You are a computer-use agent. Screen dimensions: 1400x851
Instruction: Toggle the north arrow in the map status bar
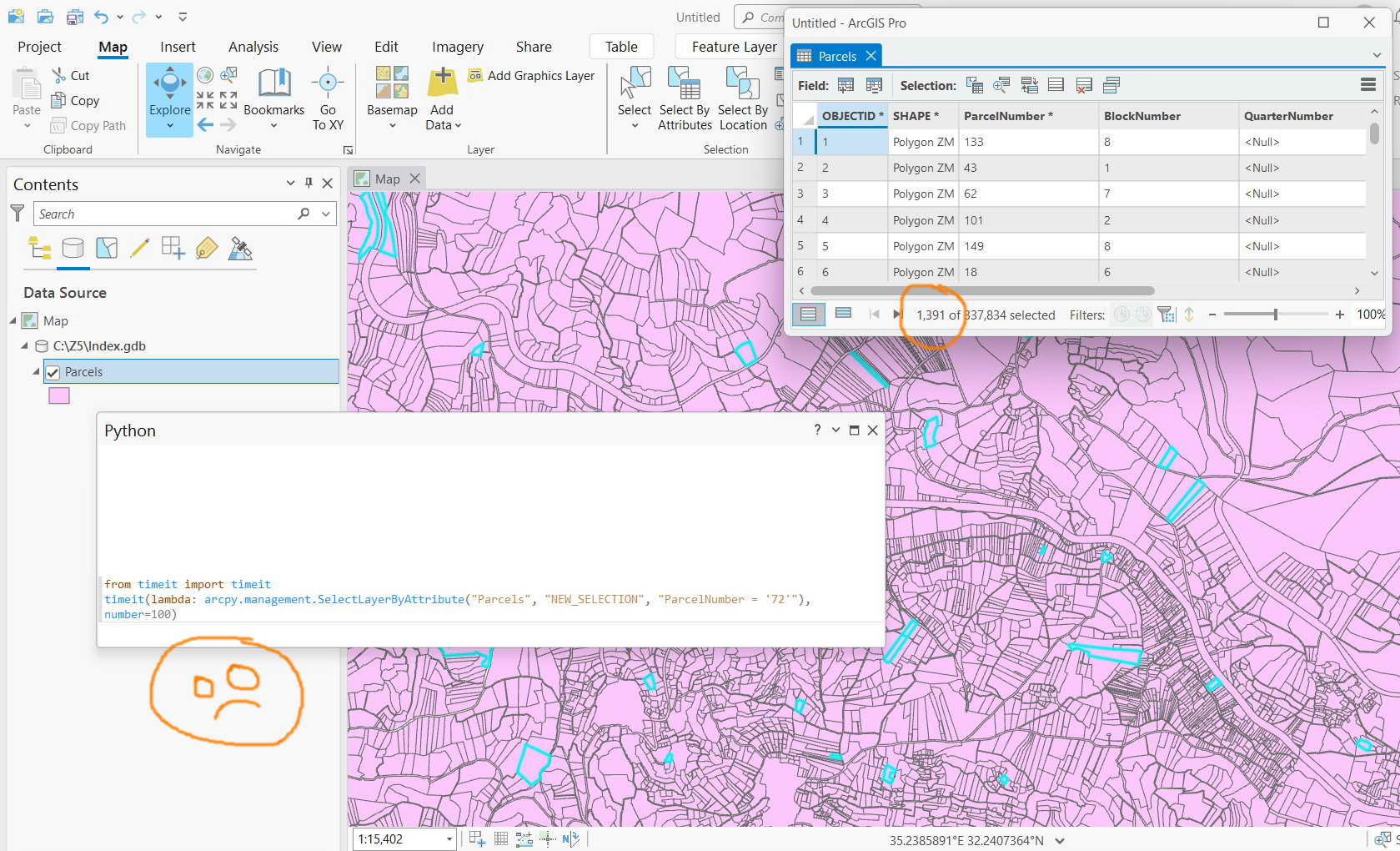(565, 838)
